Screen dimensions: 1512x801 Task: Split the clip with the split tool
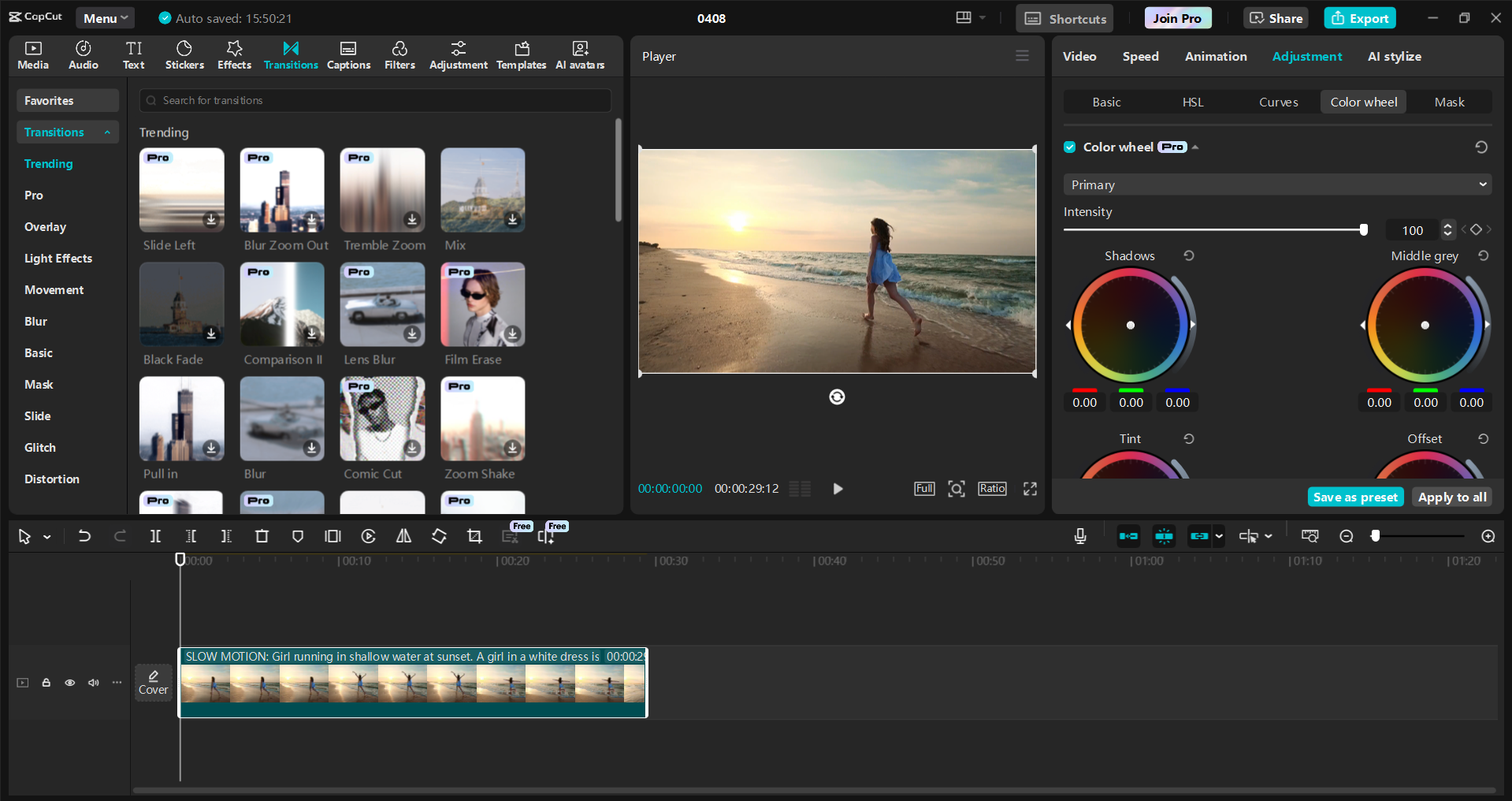point(155,536)
